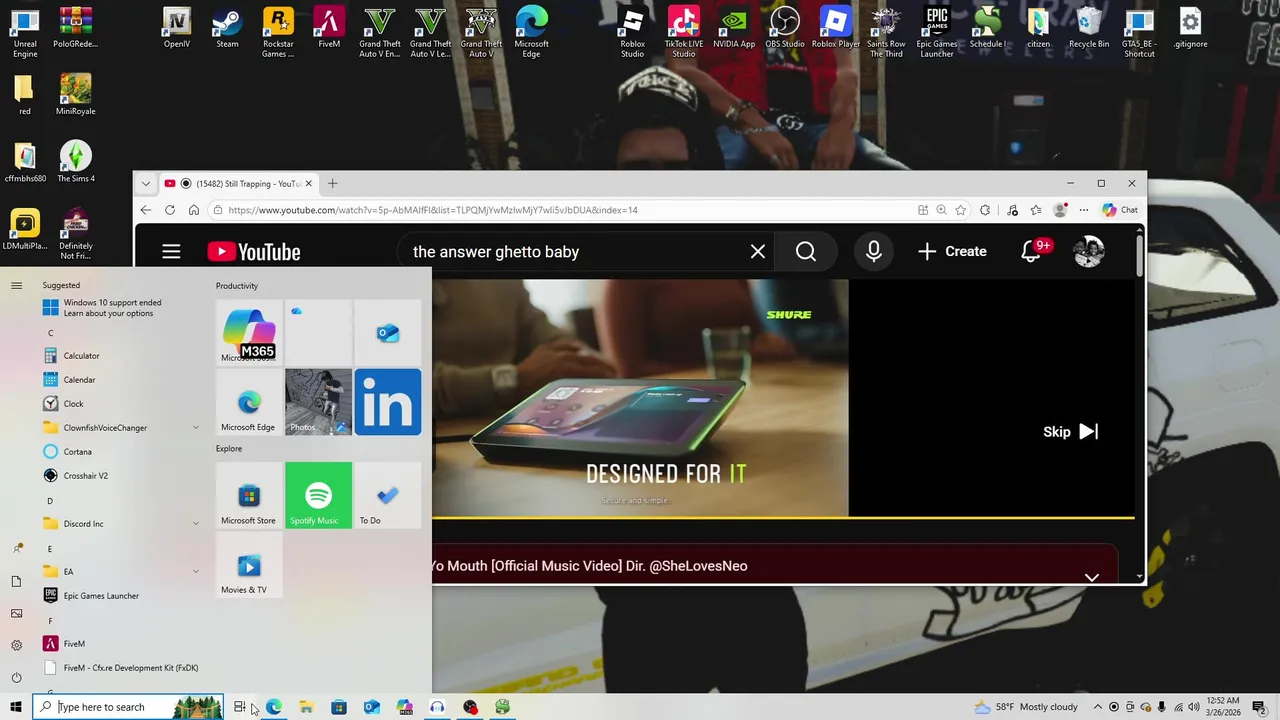Image resolution: width=1280 pixels, height=720 pixels.
Task: Open the YouTube guide hamburger menu
Action: [171, 252]
